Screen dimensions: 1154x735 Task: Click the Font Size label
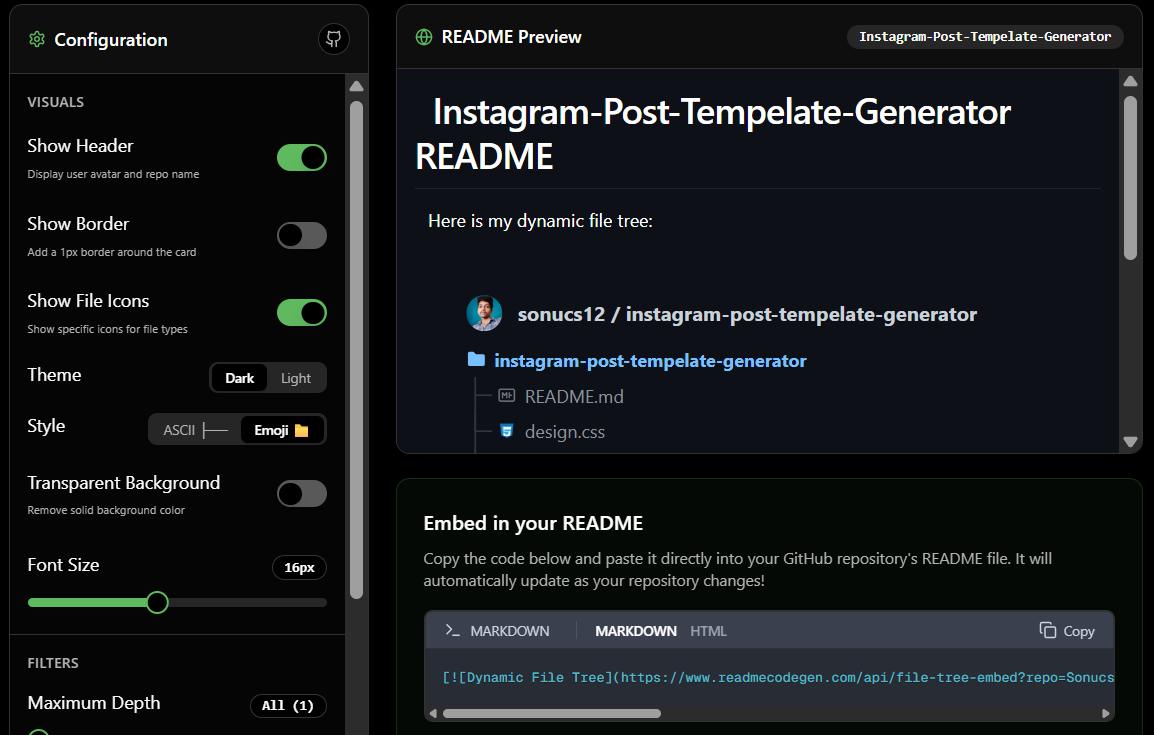[63, 565]
